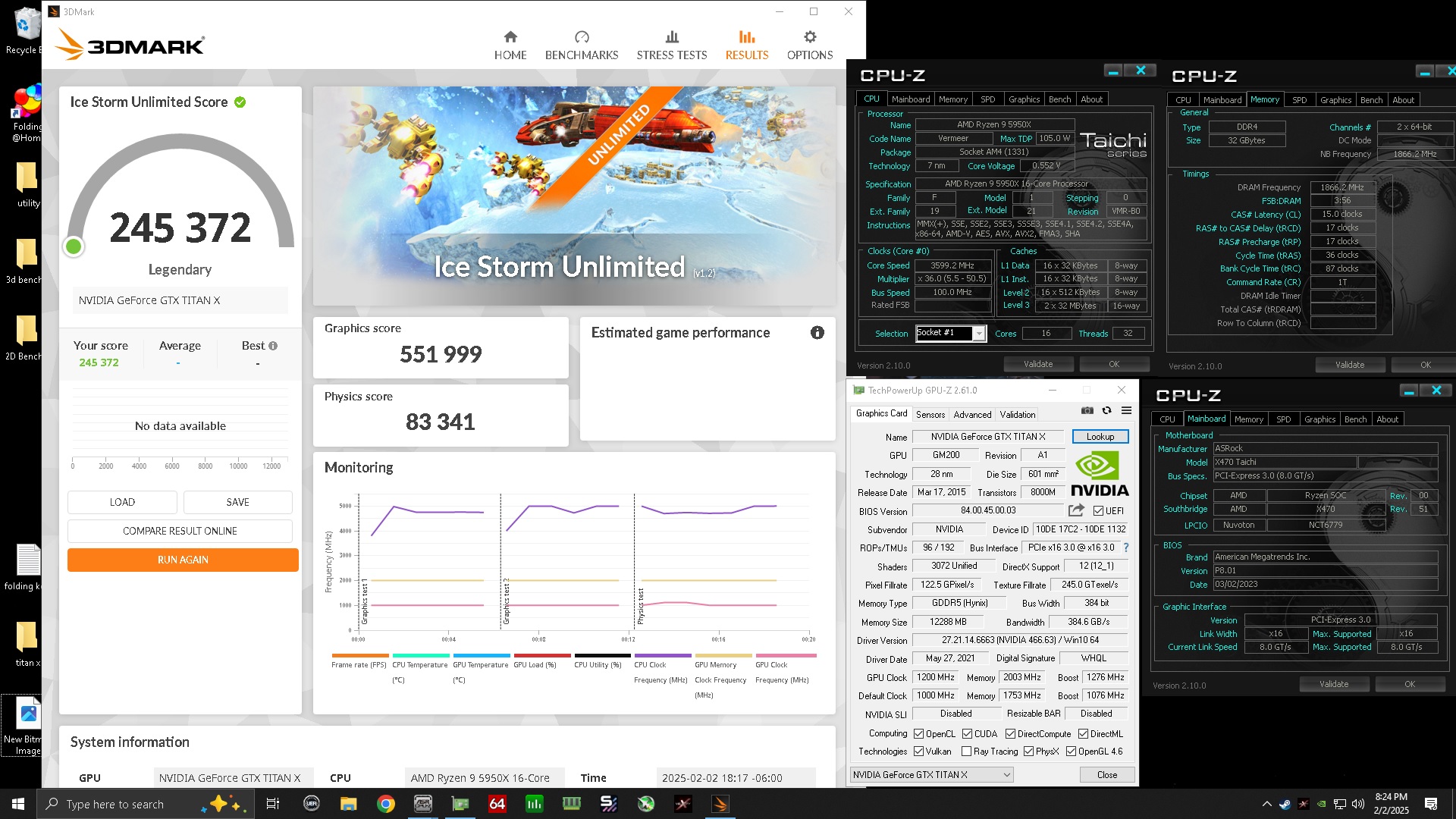Click the volume speaker icon in tray
This screenshot has height=819, width=1456.
(x=1358, y=805)
